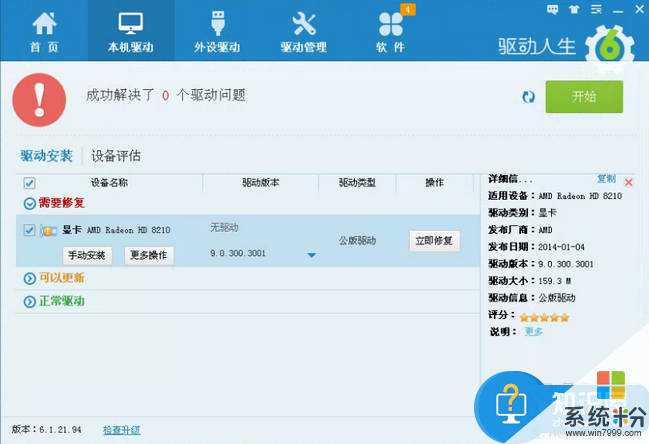Viewport: 649px width, 444px height.
Task: Click the 版本 6.1.21.94 label
Action: [46, 430]
